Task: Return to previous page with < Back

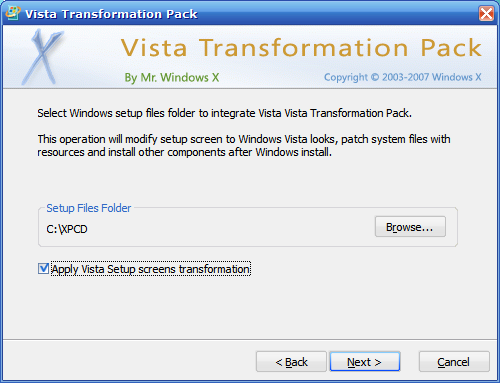Action: (x=291, y=362)
